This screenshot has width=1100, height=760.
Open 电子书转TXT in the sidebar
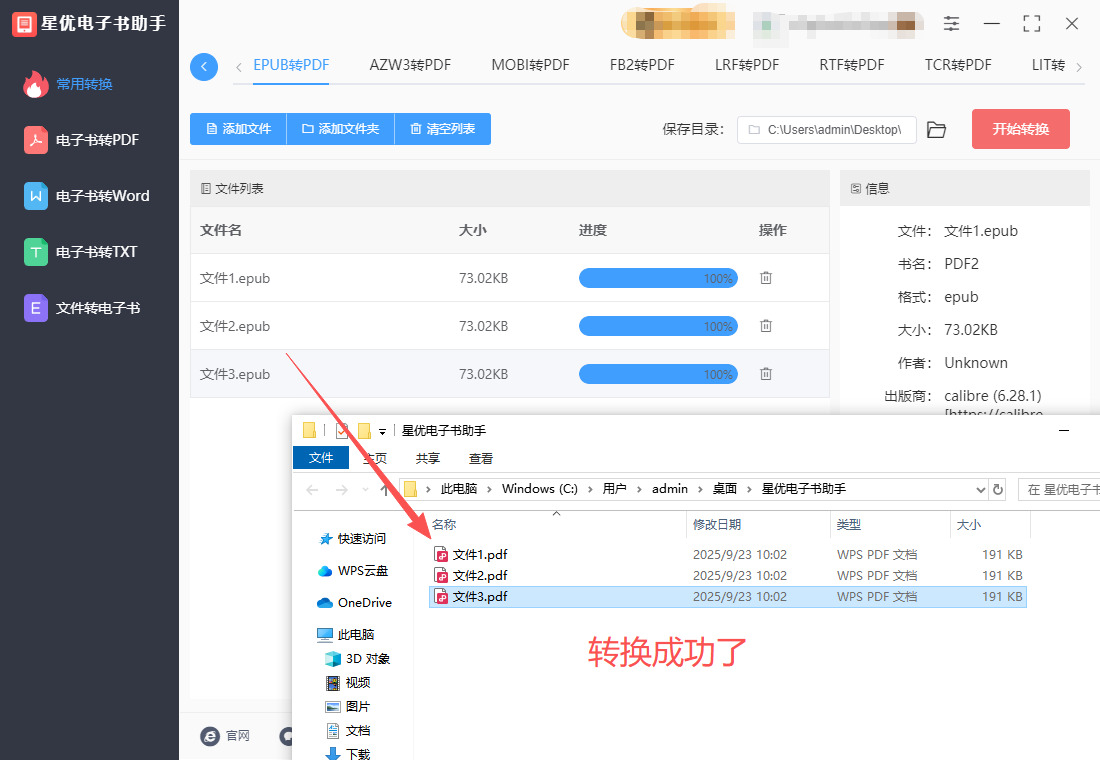81,252
